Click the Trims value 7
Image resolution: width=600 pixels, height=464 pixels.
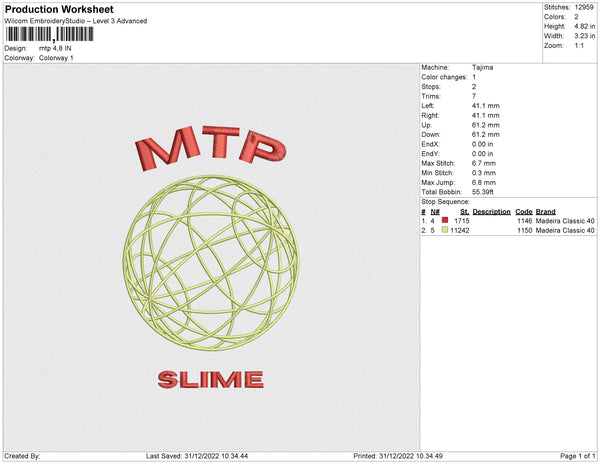pyautogui.click(x=474, y=96)
